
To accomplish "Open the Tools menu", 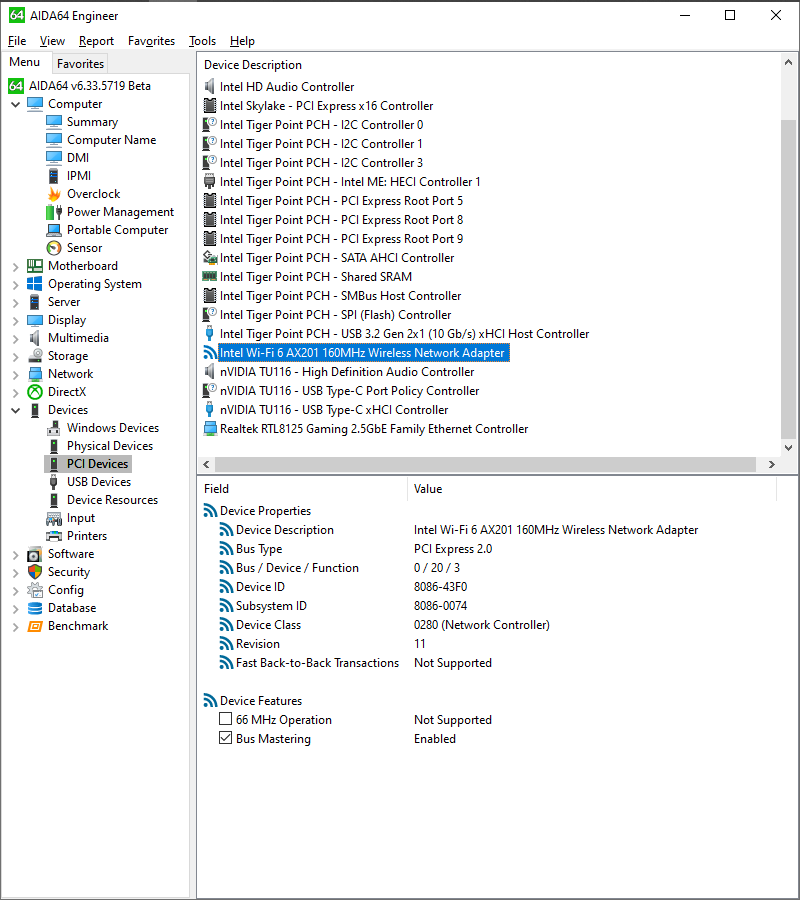I will pyautogui.click(x=203, y=41).
